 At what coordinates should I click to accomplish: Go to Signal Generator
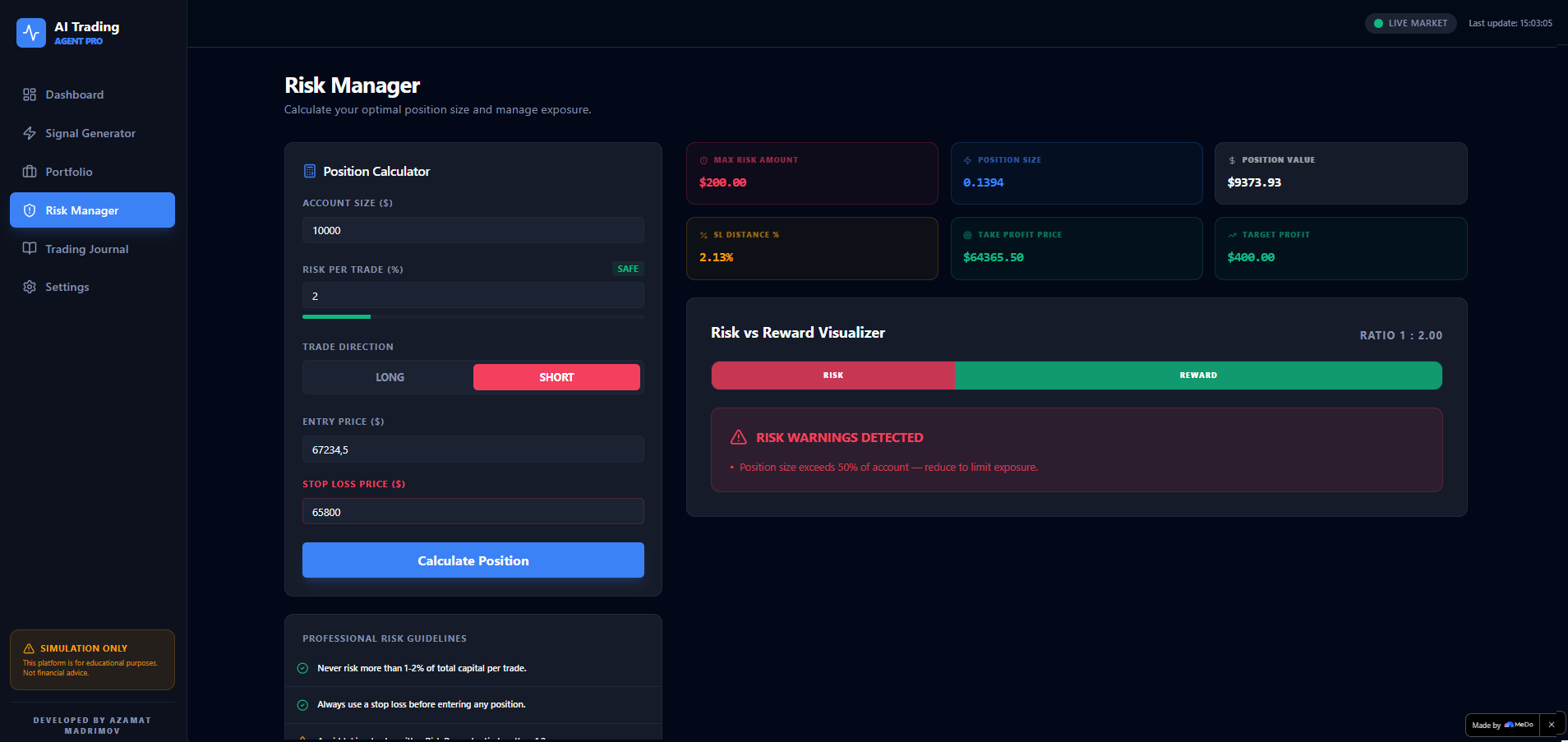pos(92,133)
